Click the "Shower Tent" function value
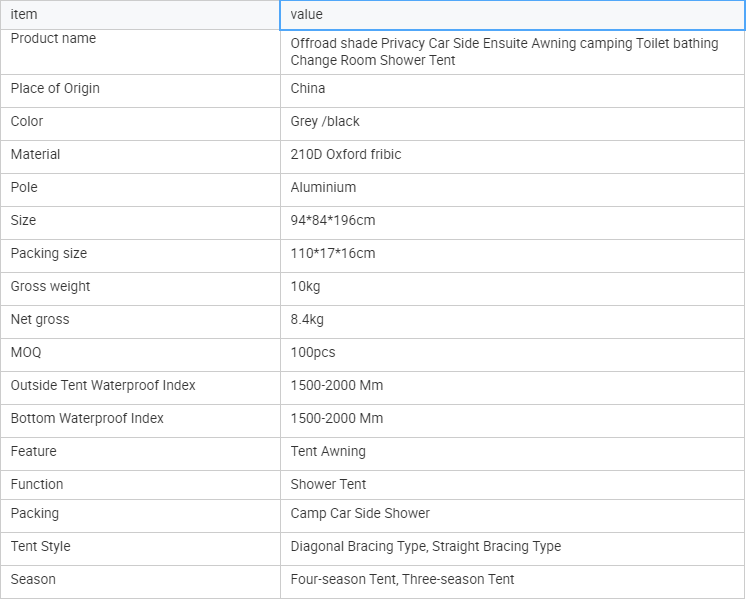 click(x=328, y=484)
